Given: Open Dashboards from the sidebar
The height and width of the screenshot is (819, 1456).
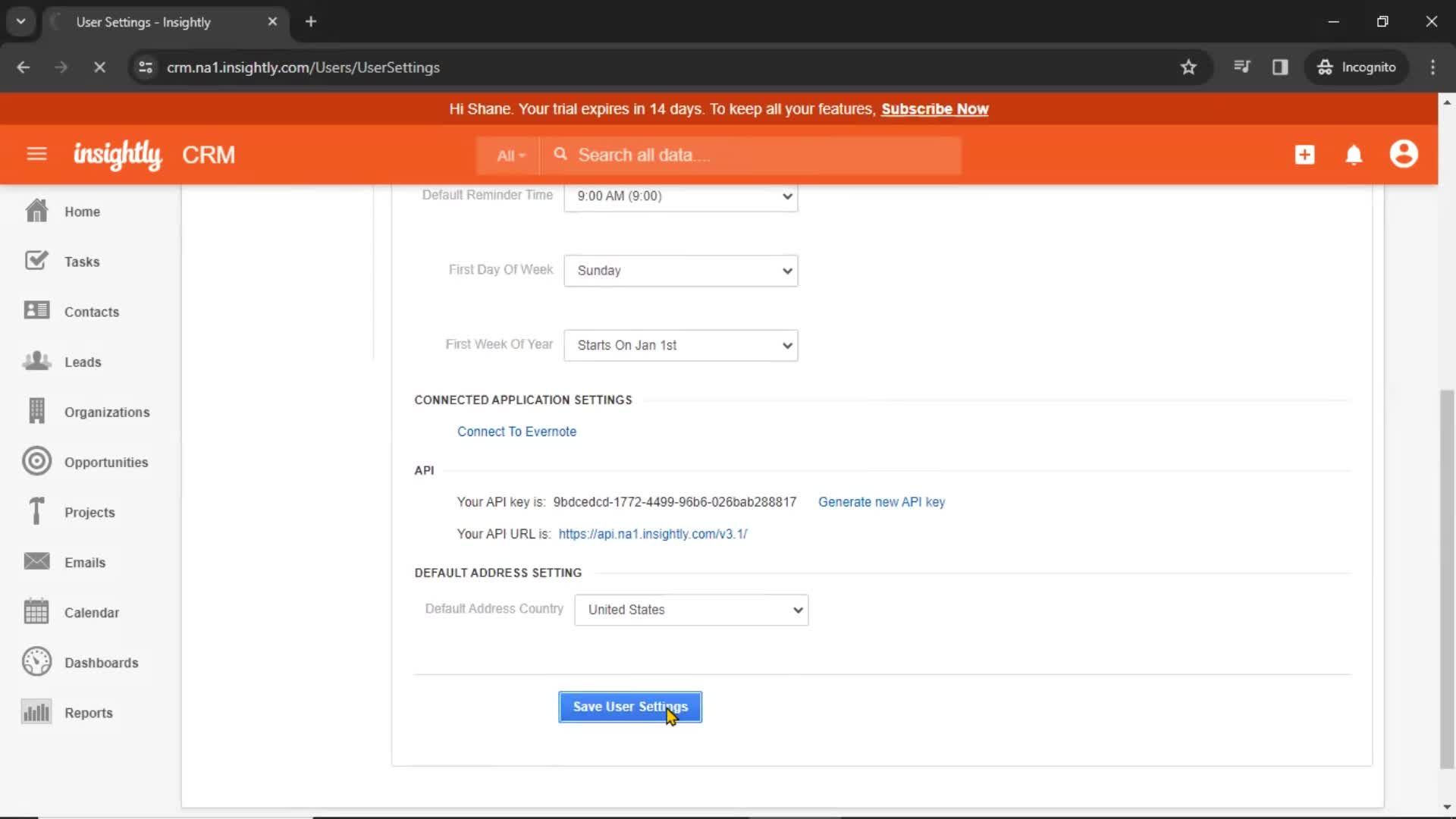Looking at the screenshot, I should coord(102,662).
